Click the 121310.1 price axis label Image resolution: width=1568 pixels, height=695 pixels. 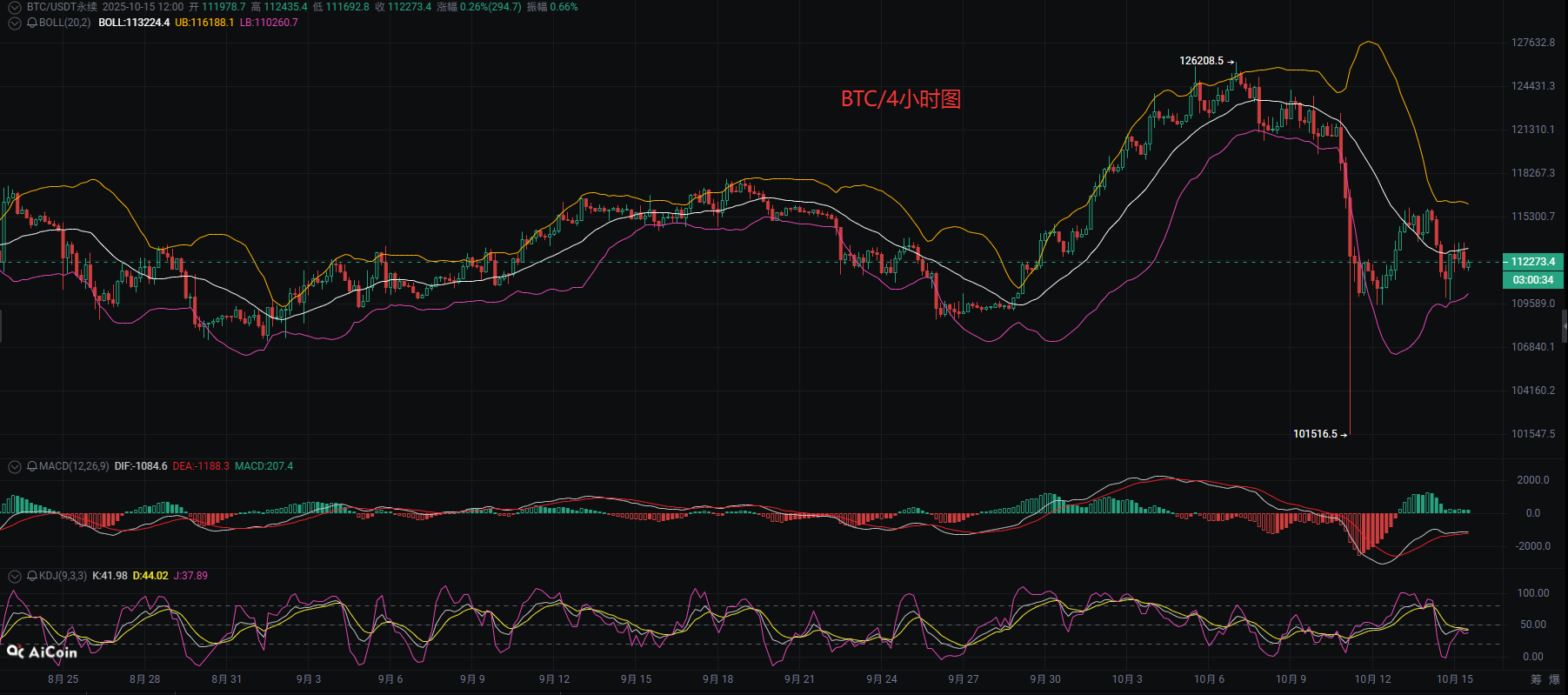click(1533, 130)
